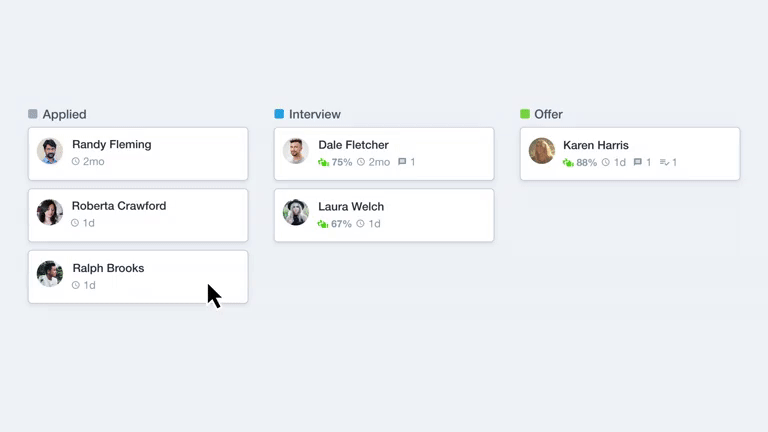Click the comment icon on Dale Fletcher's card
The width and height of the screenshot is (768, 432).
402,162
